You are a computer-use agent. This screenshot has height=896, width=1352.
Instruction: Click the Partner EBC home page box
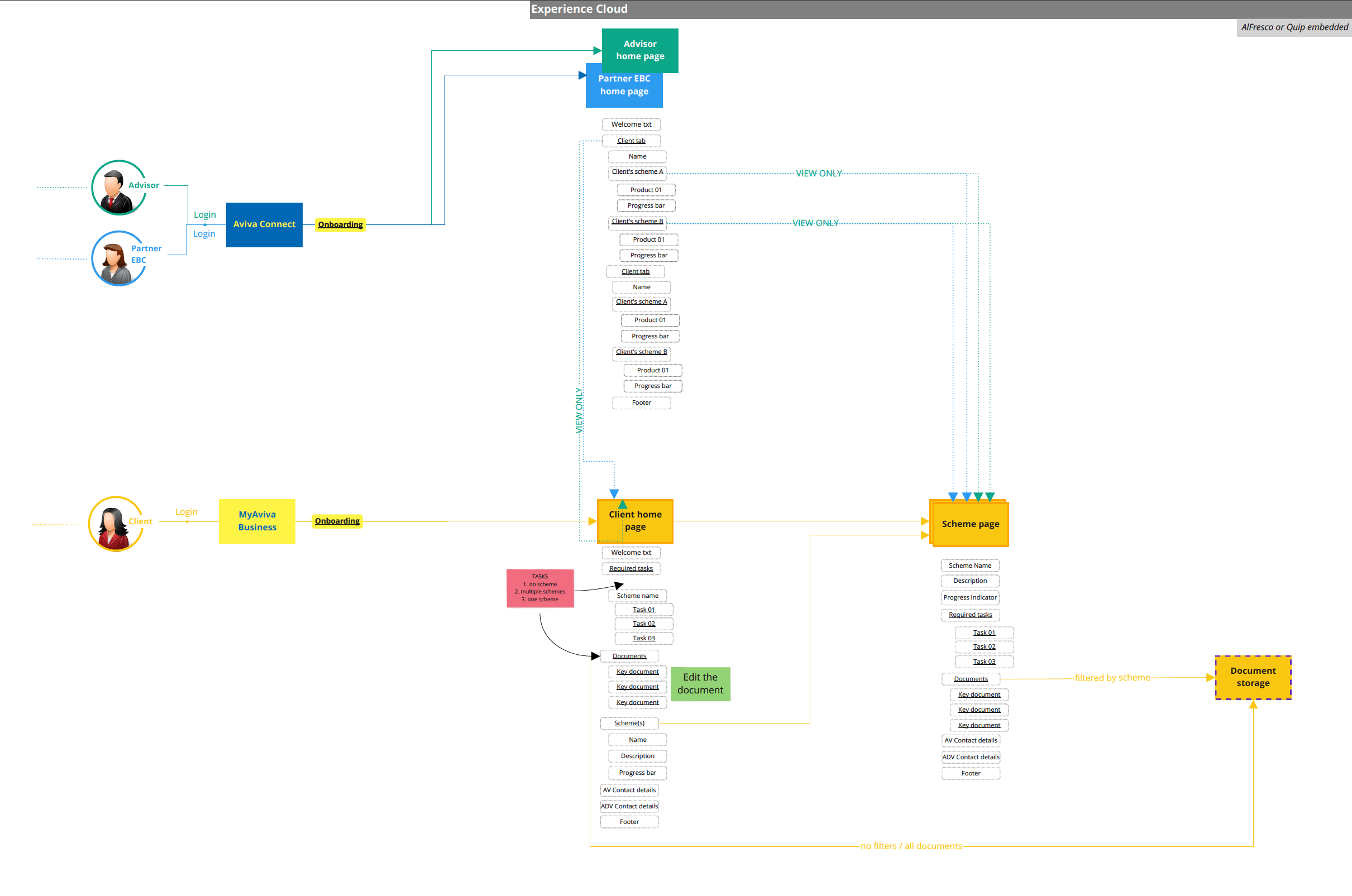(x=624, y=92)
